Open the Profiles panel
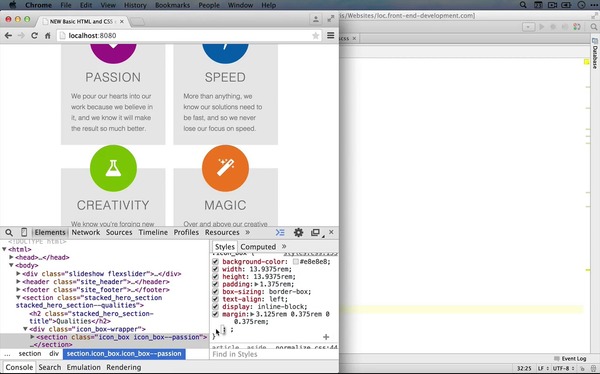 coord(186,232)
